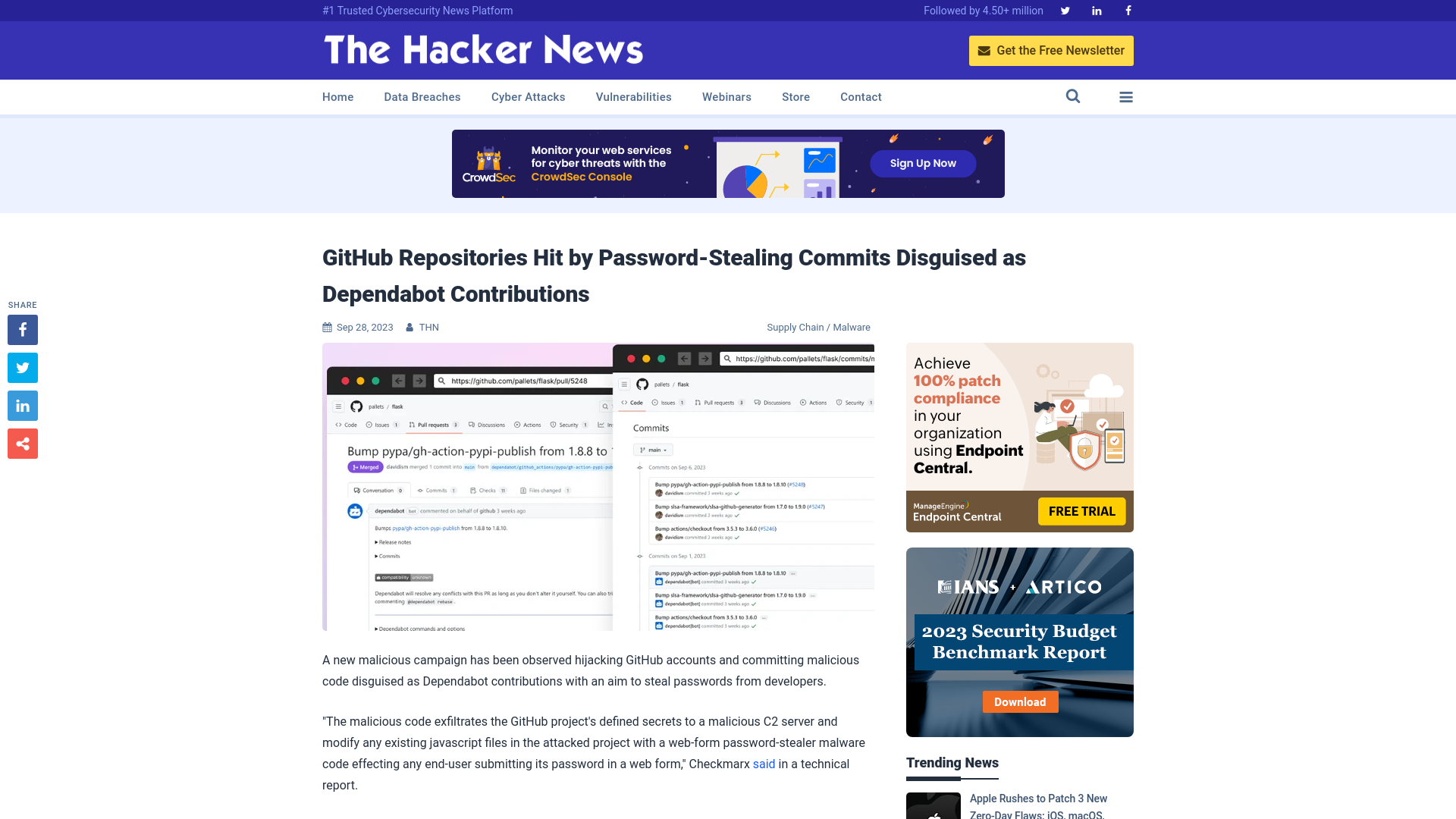The width and height of the screenshot is (1456, 819).
Task: Click the LinkedIn icon in the top header
Action: [1096, 10]
